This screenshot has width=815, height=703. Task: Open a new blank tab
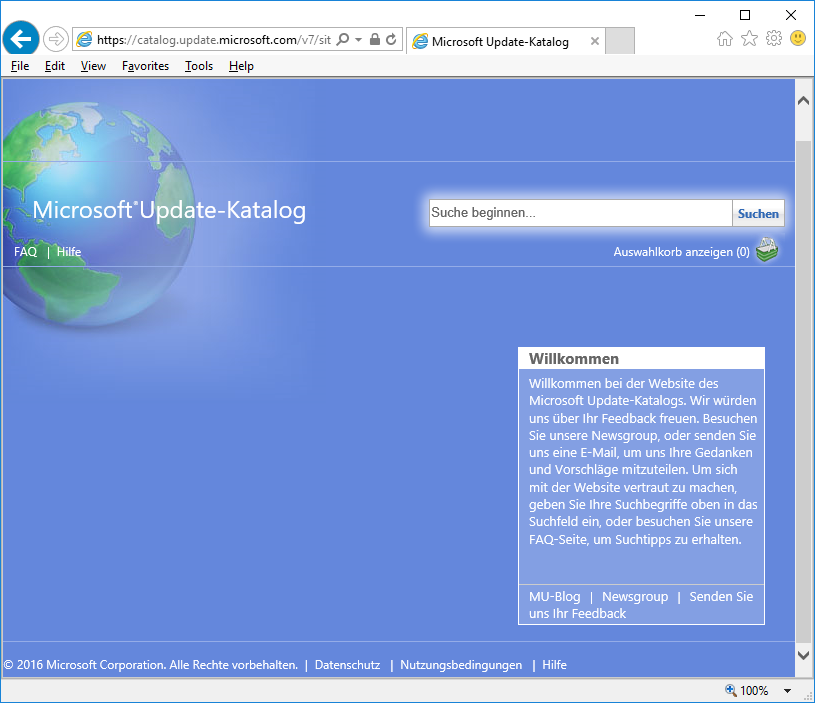620,41
